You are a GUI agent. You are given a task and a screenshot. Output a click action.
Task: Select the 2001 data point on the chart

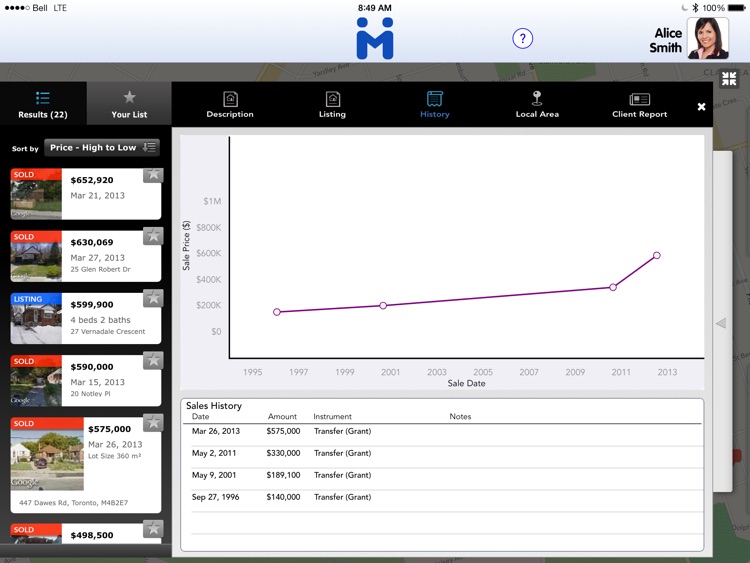(x=383, y=306)
